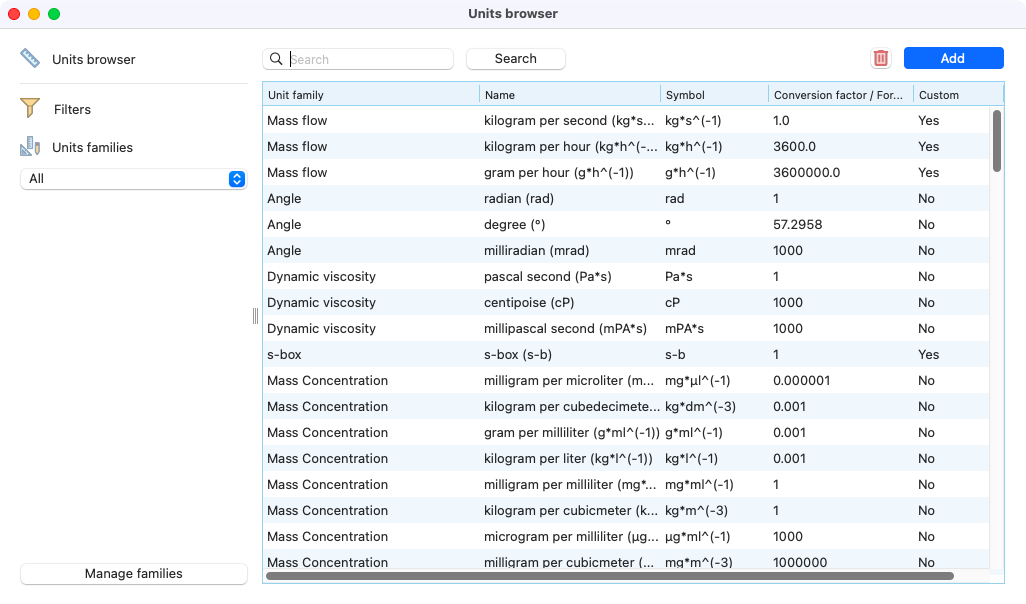This screenshot has width=1026, height=604.
Task: Click the panel splitter handle
Action: pyautogui.click(x=255, y=316)
